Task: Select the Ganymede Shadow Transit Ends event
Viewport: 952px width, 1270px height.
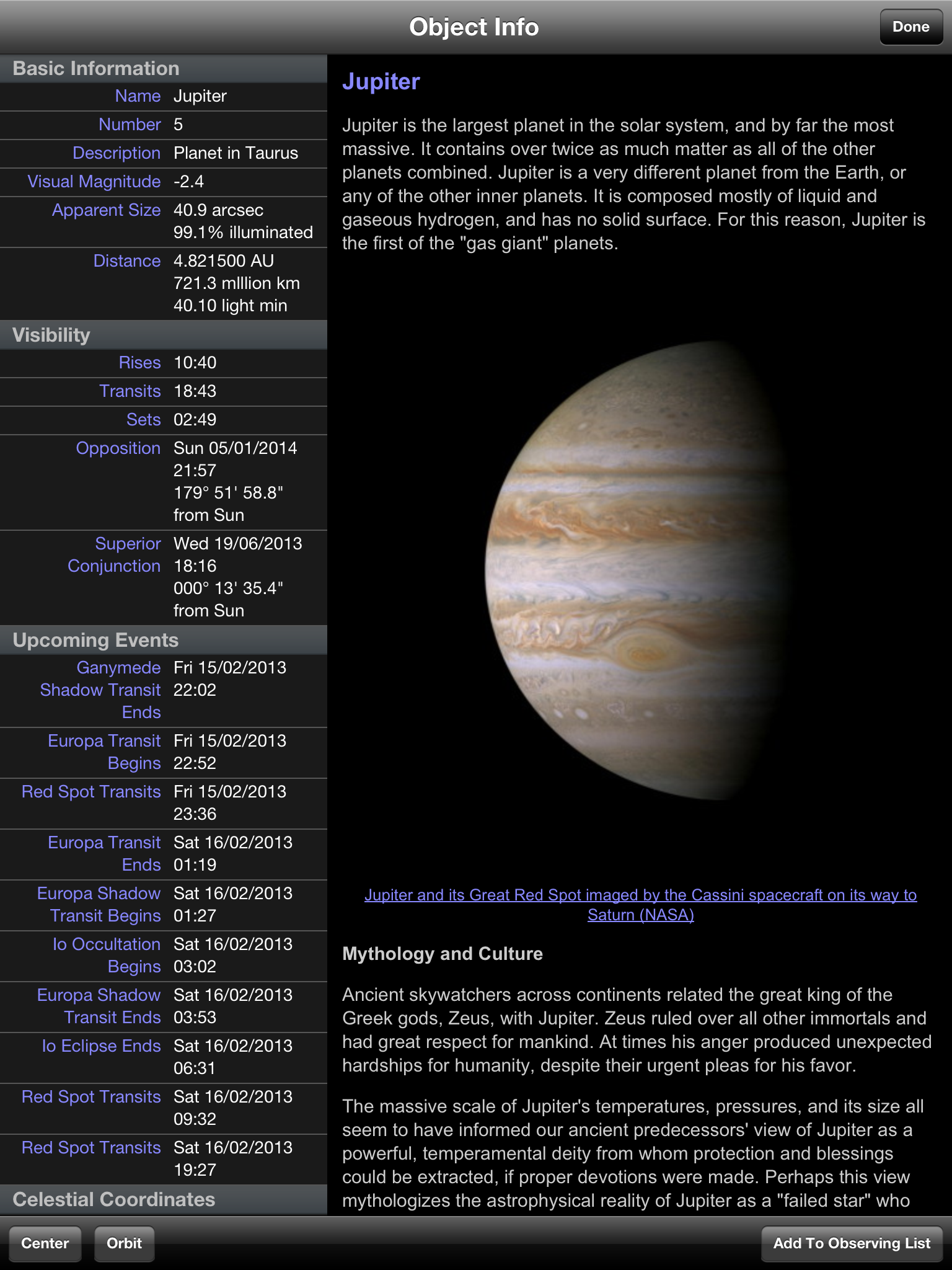Action: click(x=163, y=690)
